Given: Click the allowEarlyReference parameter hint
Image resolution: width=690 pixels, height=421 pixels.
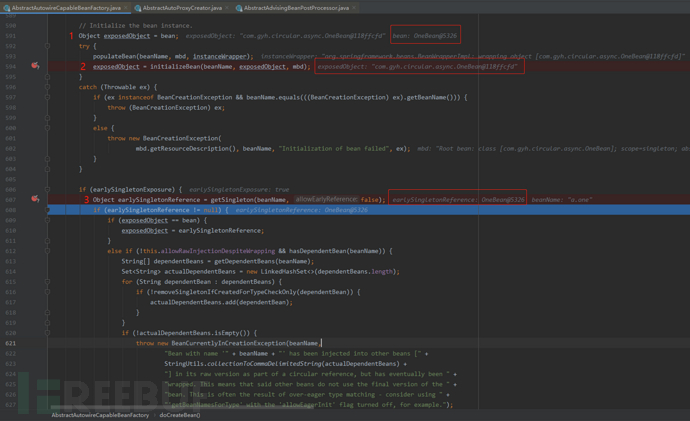Looking at the screenshot, I should tap(326, 199).
